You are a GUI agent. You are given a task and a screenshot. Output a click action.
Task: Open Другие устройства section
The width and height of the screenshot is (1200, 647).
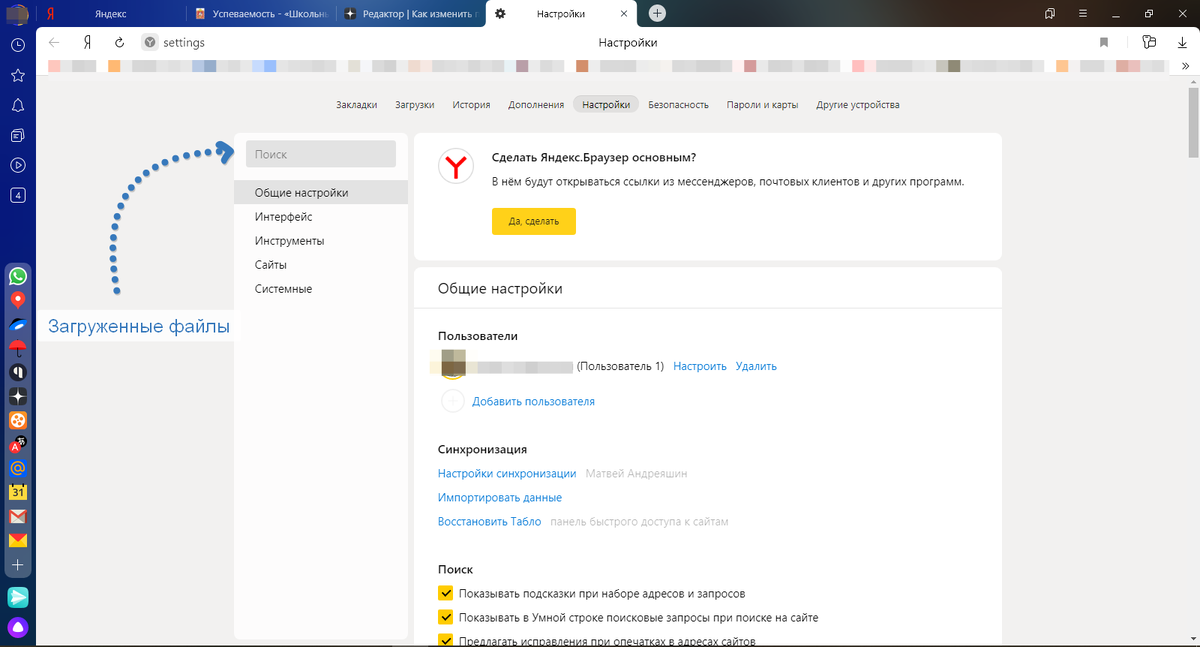click(858, 104)
